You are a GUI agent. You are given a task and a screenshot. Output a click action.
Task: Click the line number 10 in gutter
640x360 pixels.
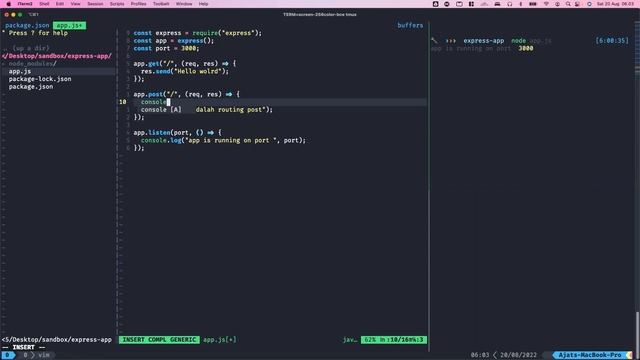123,102
